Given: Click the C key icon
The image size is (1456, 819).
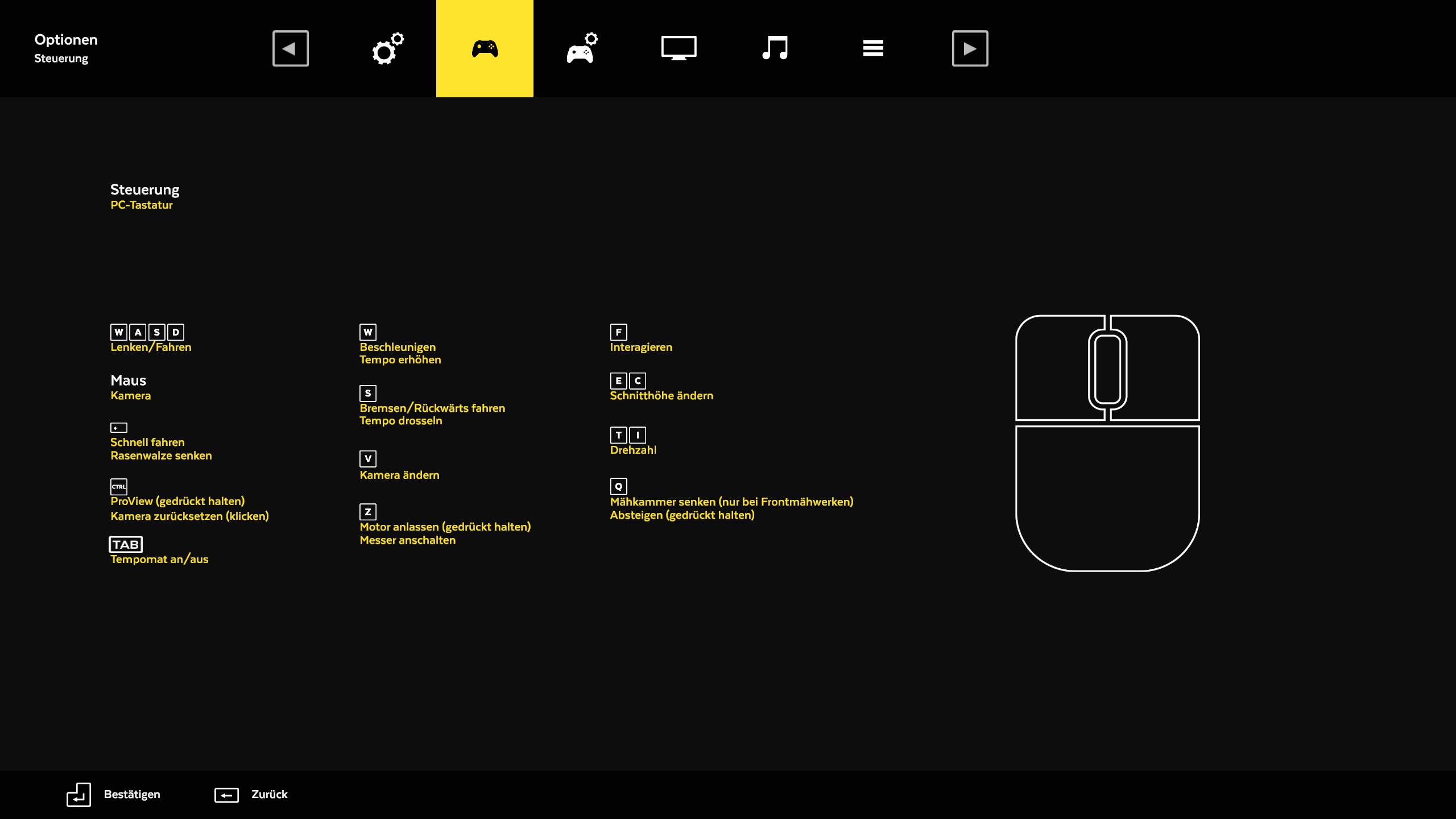Looking at the screenshot, I should pyautogui.click(x=638, y=380).
